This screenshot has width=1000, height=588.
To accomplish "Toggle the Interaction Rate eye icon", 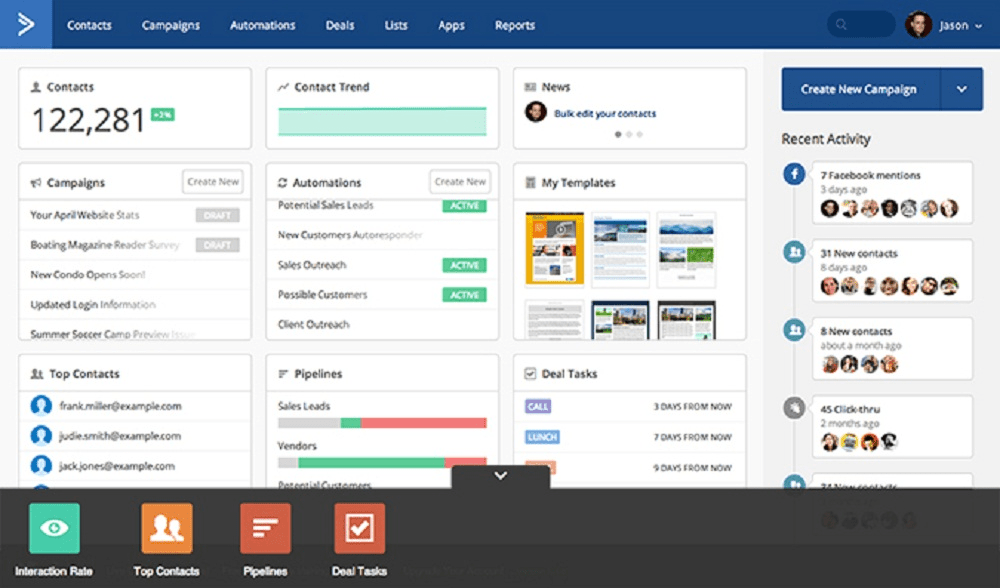I will pyautogui.click(x=54, y=528).
